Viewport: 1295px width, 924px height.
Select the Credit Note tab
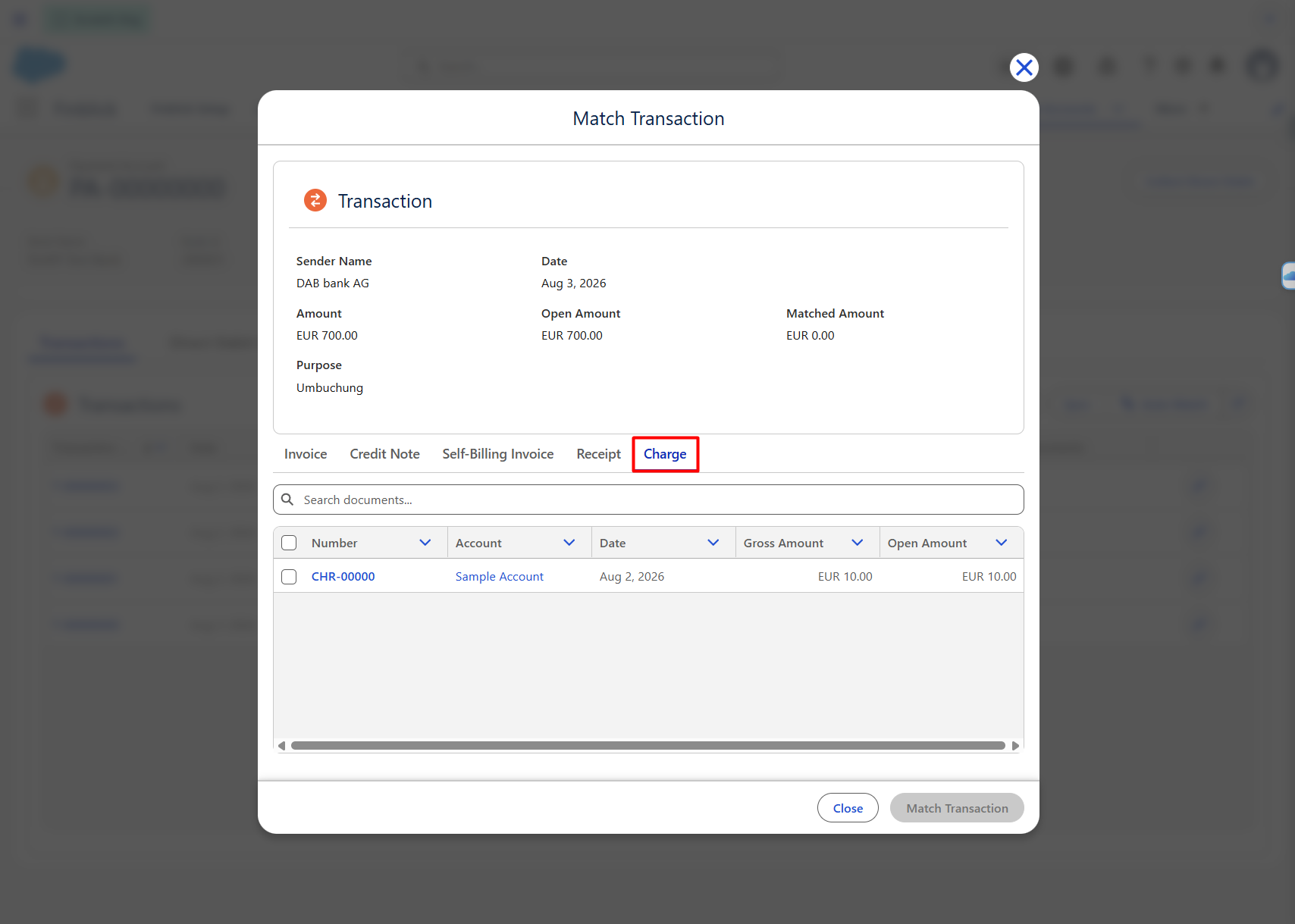[x=384, y=454]
